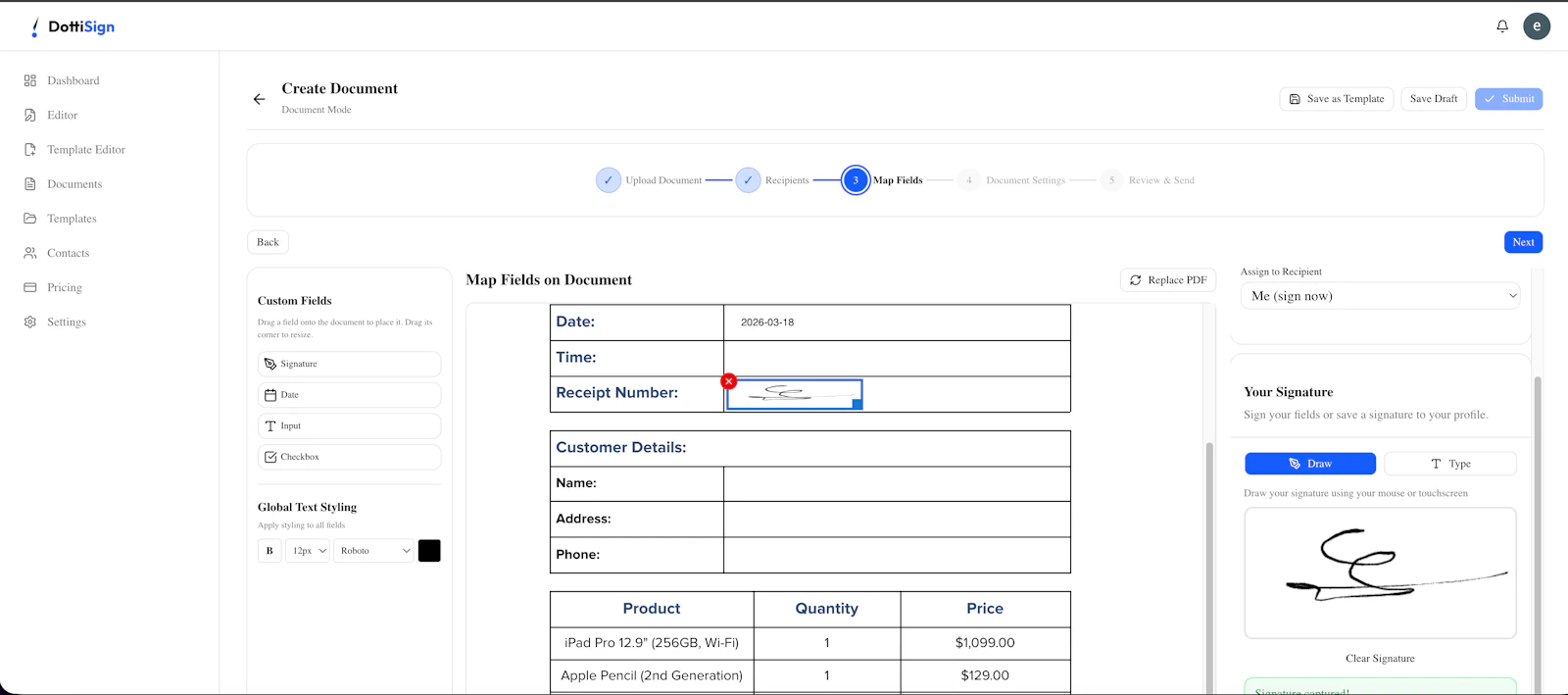
Task: Click the DottiSign logo
Action: (x=73, y=26)
